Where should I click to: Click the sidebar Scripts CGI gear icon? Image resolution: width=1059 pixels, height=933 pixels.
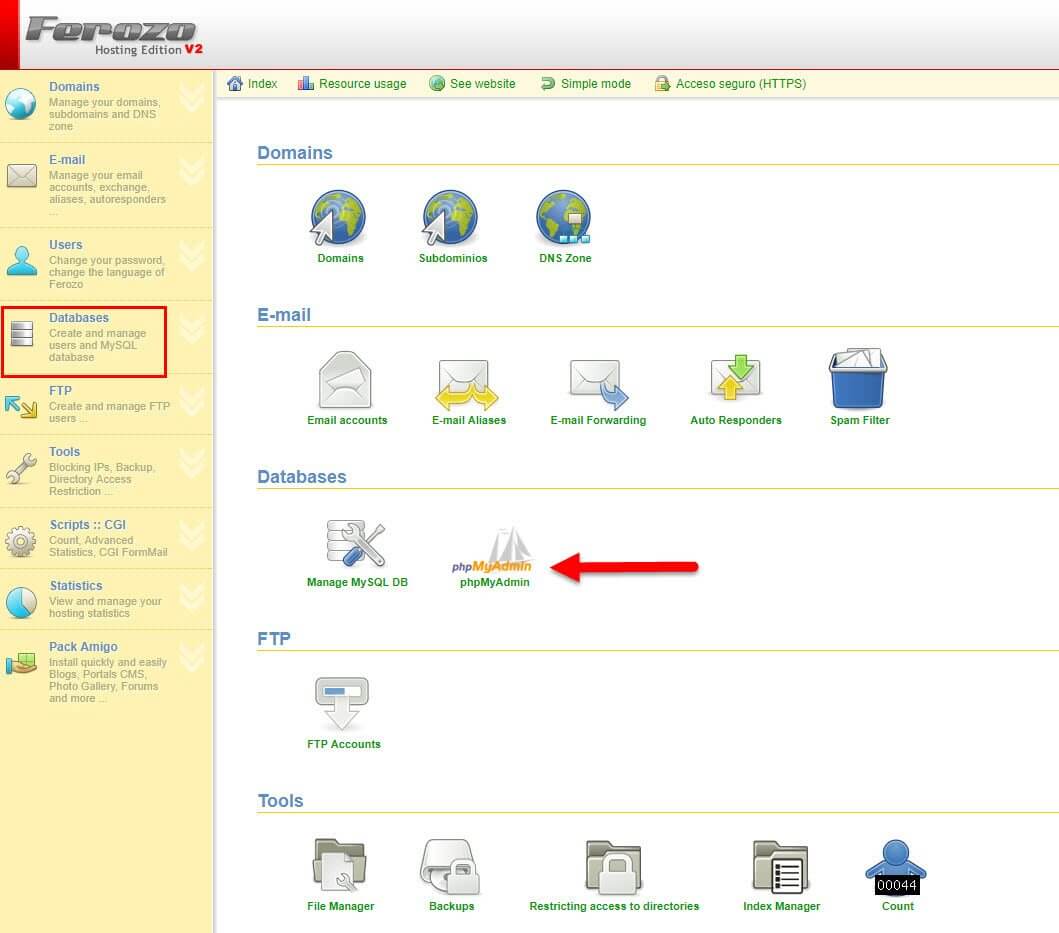point(21,541)
